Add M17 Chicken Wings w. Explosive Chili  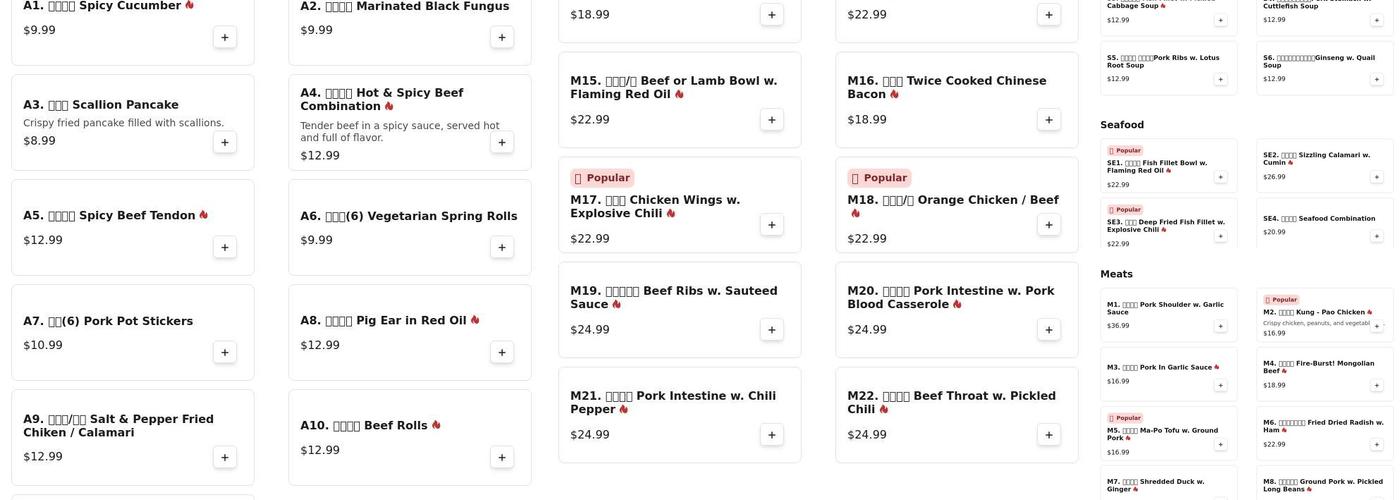tap(771, 225)
